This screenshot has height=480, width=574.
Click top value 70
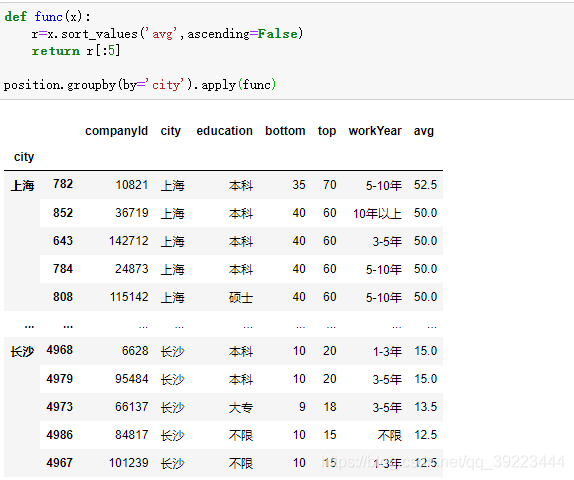pyautogui.click(x=329, y=185)
